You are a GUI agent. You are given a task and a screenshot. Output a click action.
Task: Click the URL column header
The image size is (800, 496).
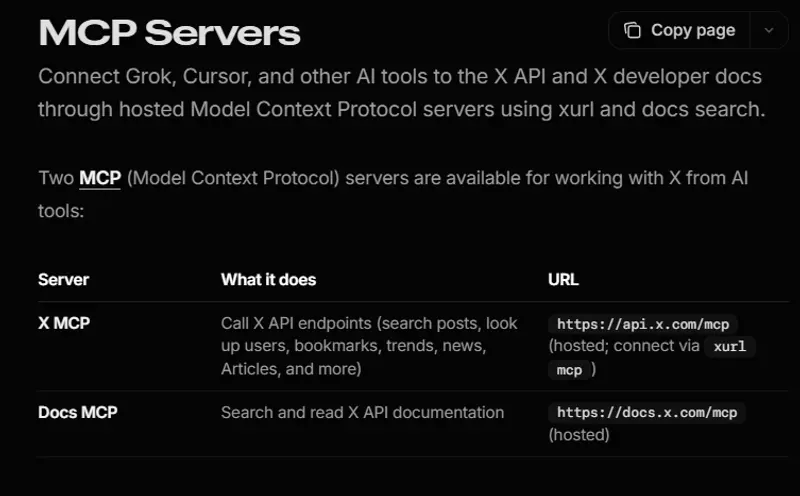563,280
